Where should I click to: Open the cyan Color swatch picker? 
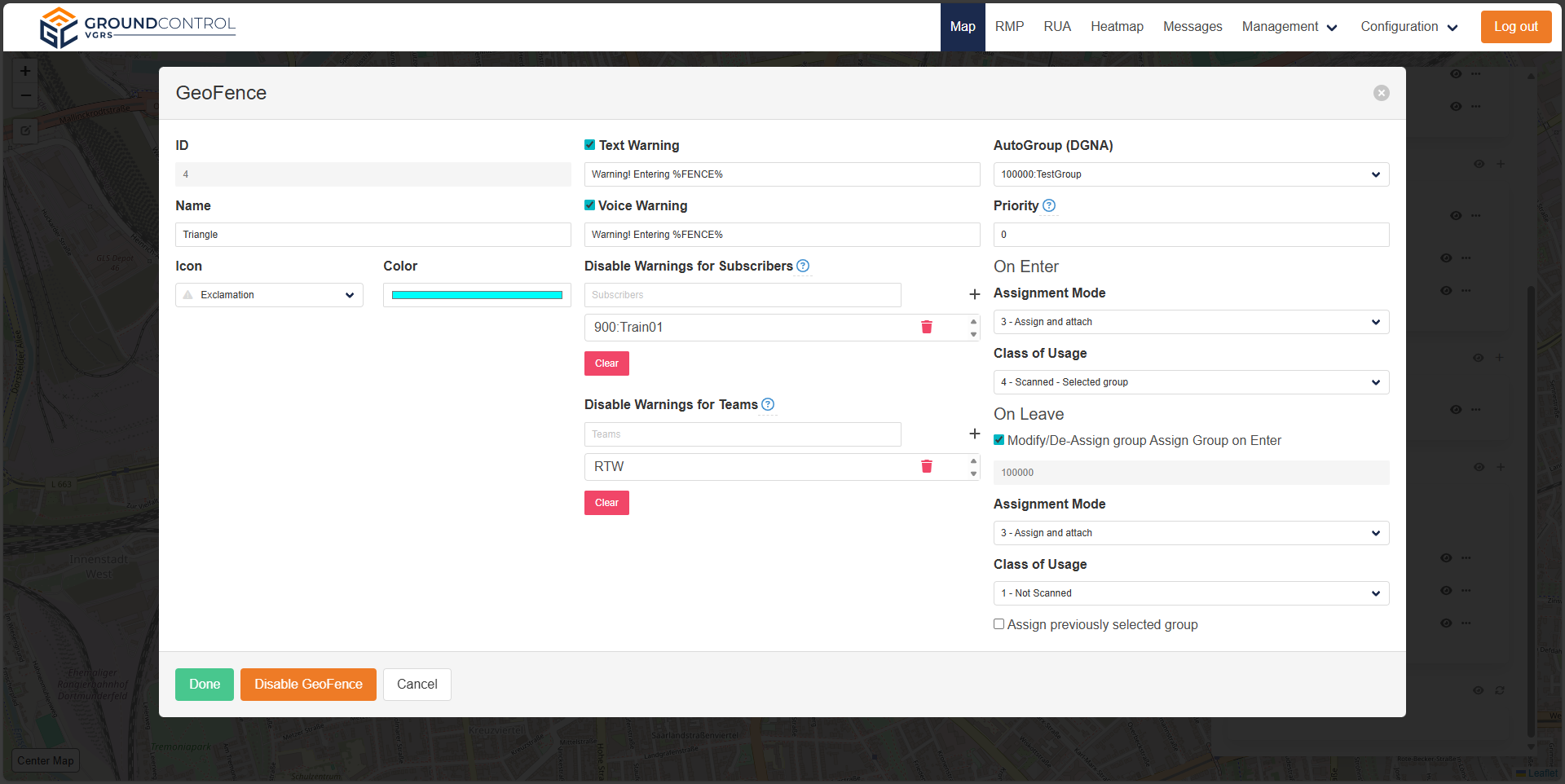477,295
